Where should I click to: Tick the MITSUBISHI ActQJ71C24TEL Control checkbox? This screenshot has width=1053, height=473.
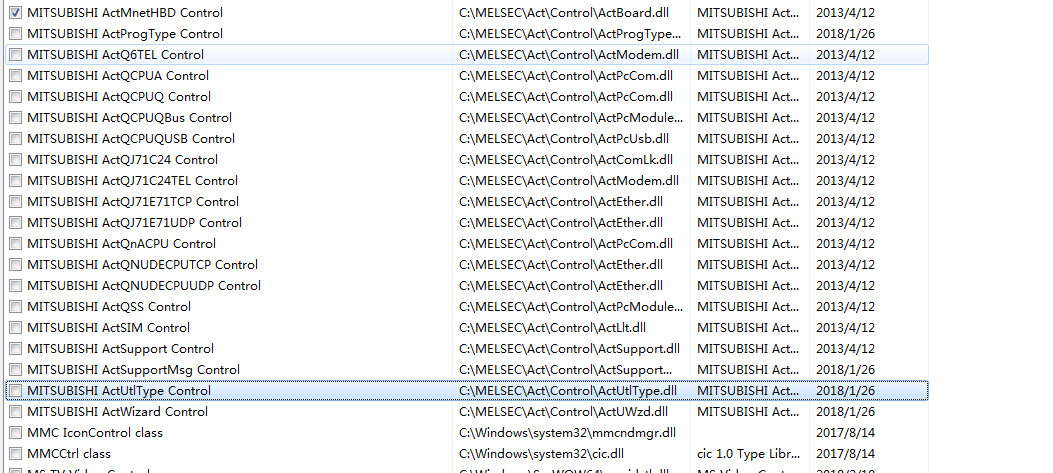[15, 181]
